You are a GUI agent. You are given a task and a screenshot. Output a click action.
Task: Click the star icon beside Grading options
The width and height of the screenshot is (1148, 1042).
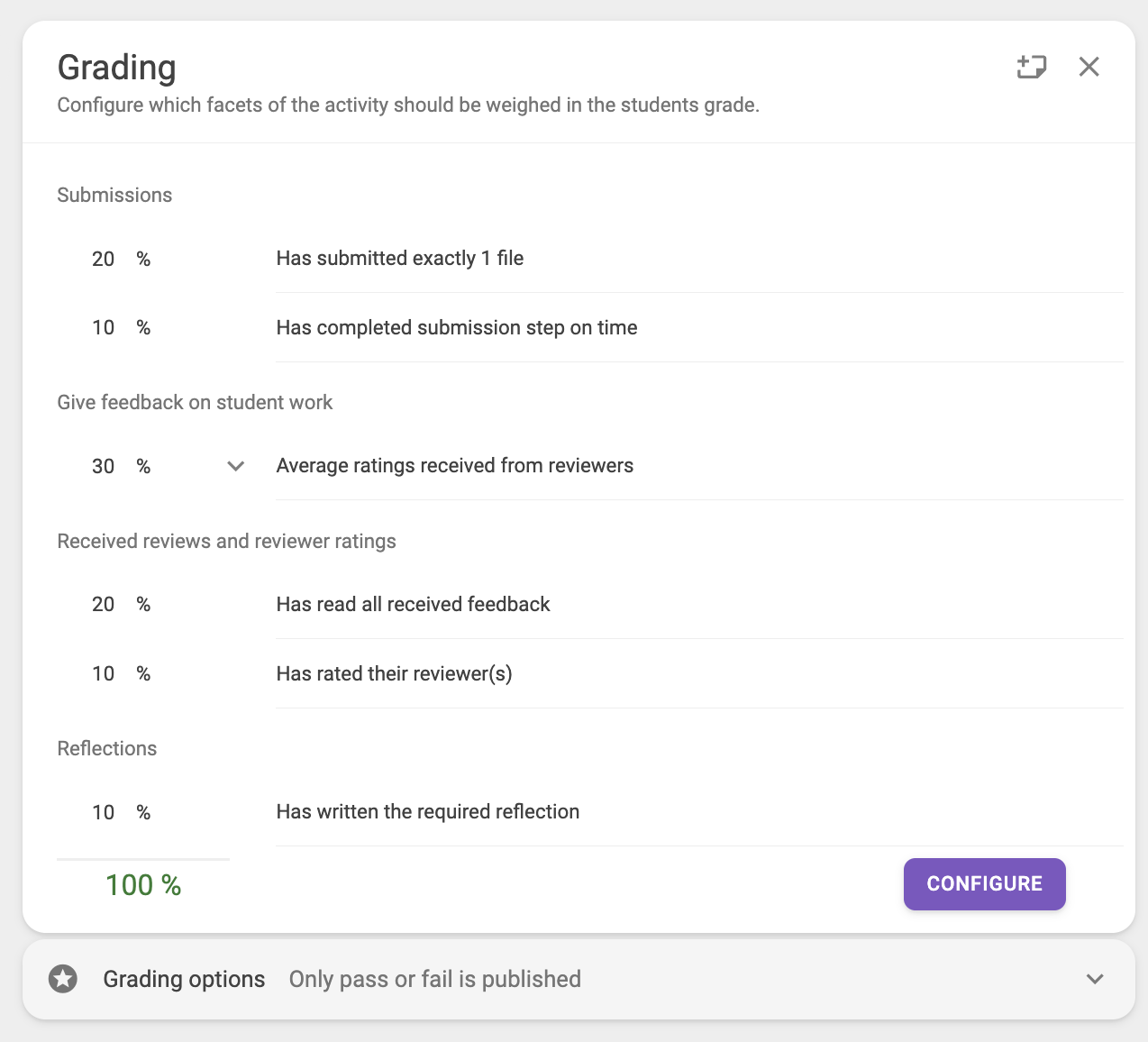click(63, 979)
